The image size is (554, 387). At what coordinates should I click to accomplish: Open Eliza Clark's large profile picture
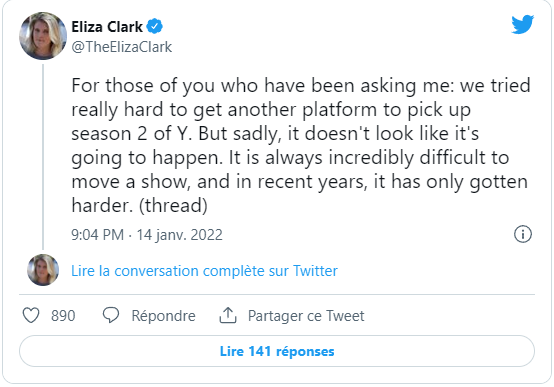coord(43,36)
